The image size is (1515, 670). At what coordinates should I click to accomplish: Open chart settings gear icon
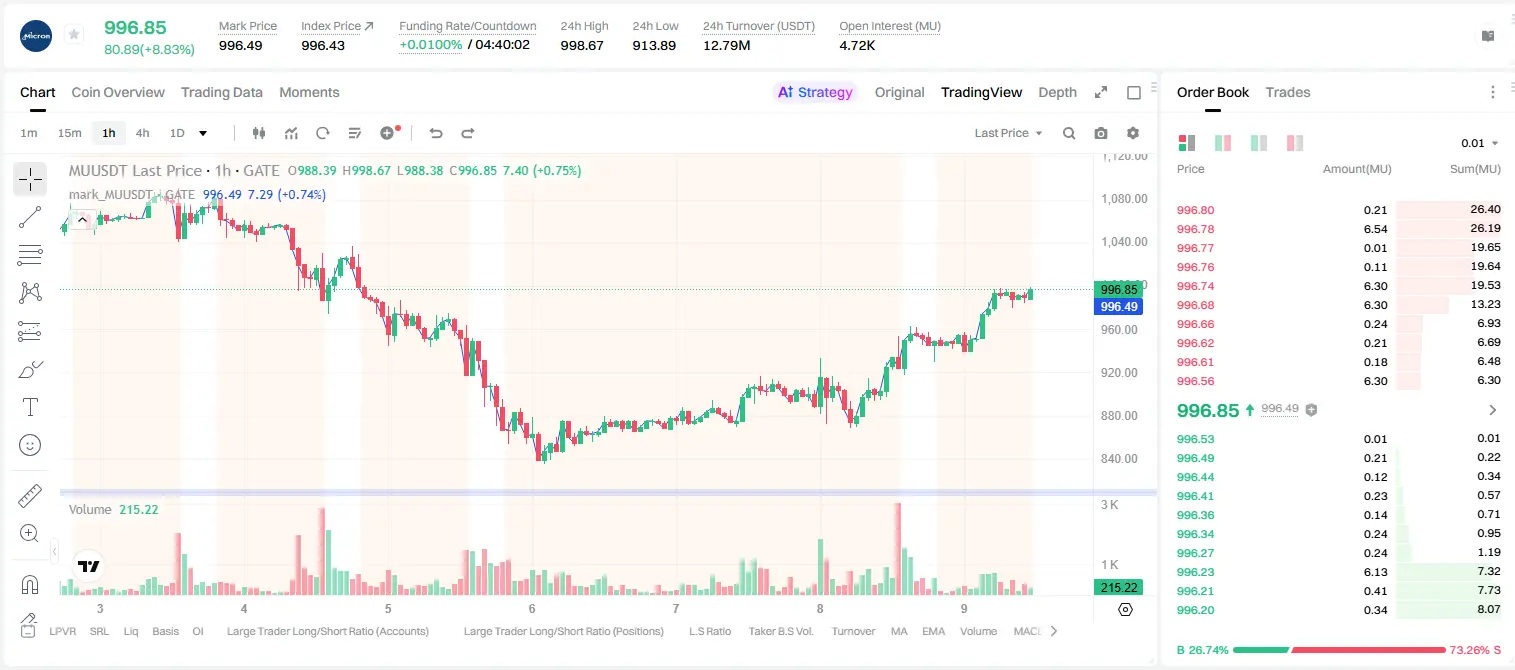[x=1133, y=133]
